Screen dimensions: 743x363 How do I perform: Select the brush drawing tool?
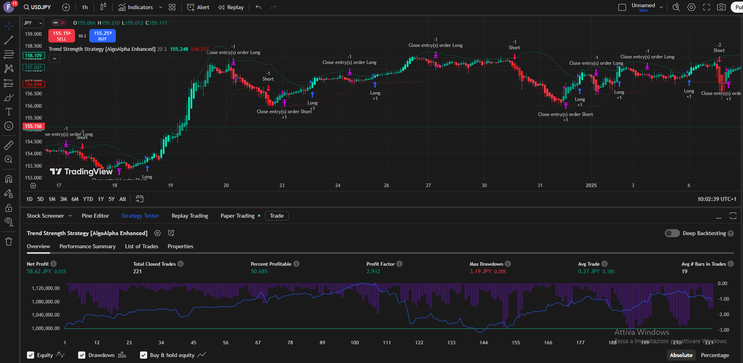coord(9,98)
